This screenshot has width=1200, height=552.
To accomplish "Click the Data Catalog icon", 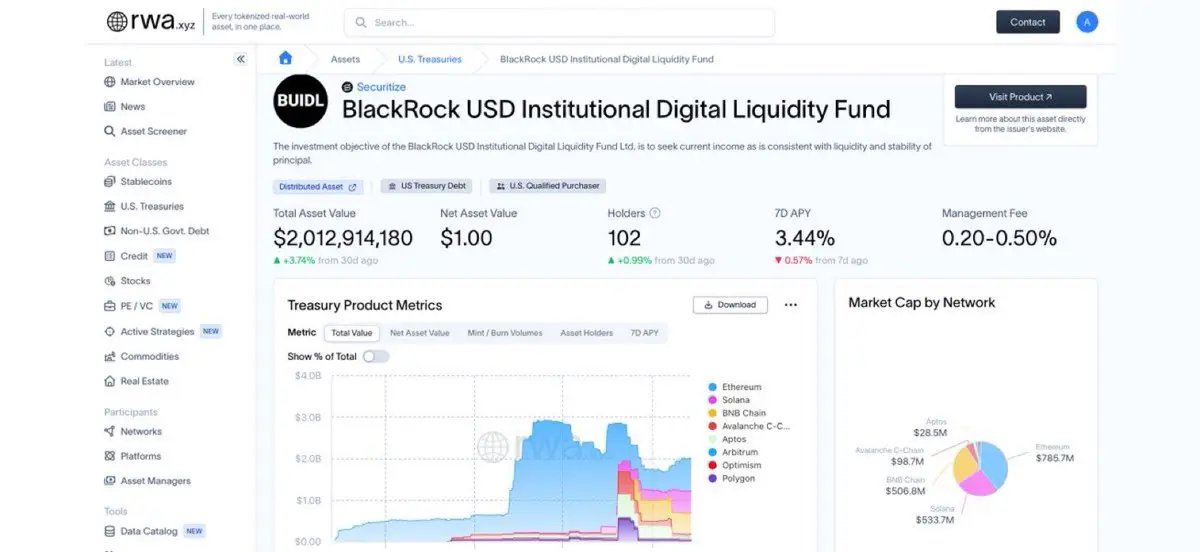I will (110, 531).
